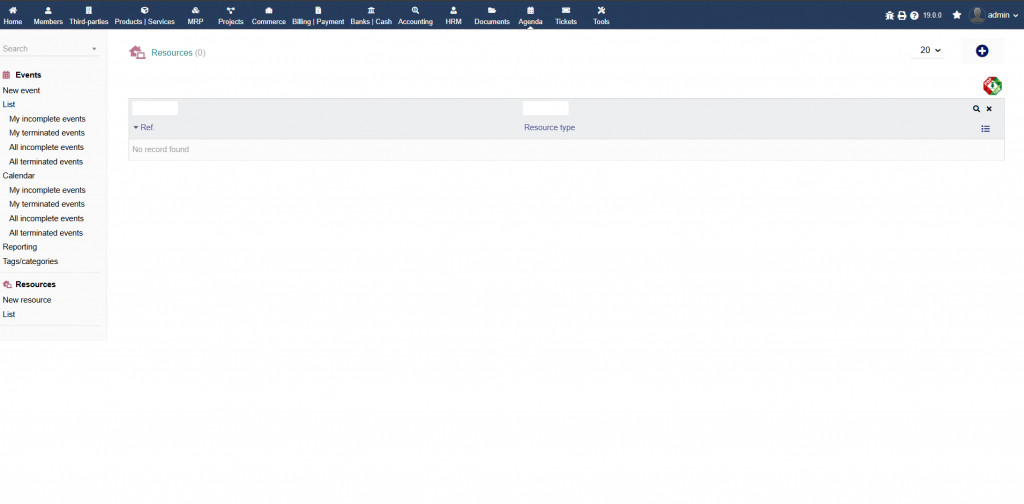Screen dimensions: 1024x504
Task: Click the Resources page title icon
Action: (137, 53)
